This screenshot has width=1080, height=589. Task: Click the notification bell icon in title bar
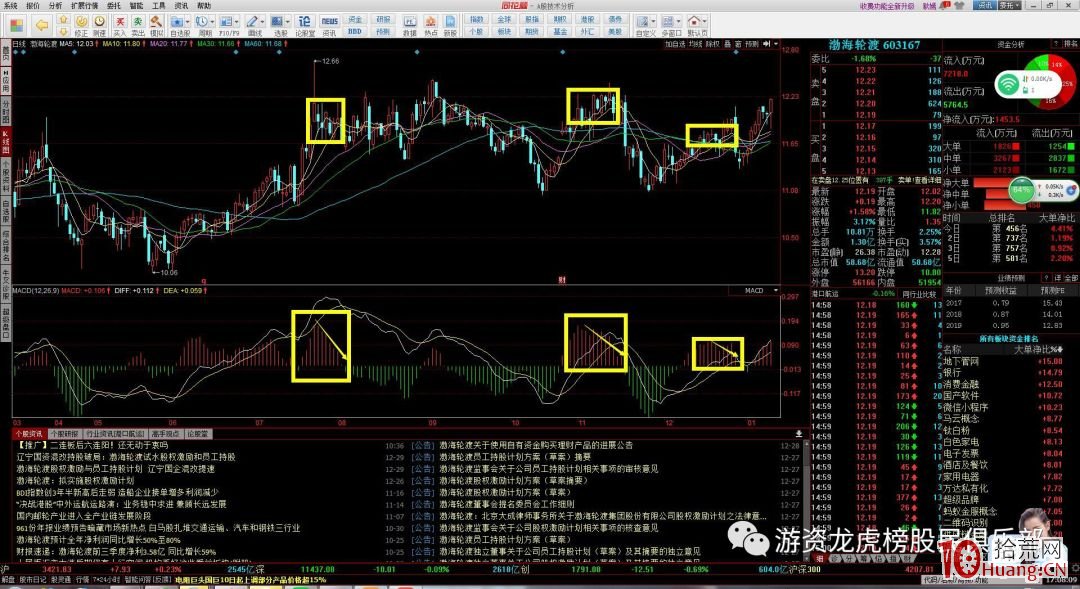pyautogui.click(x=945, y=6)
